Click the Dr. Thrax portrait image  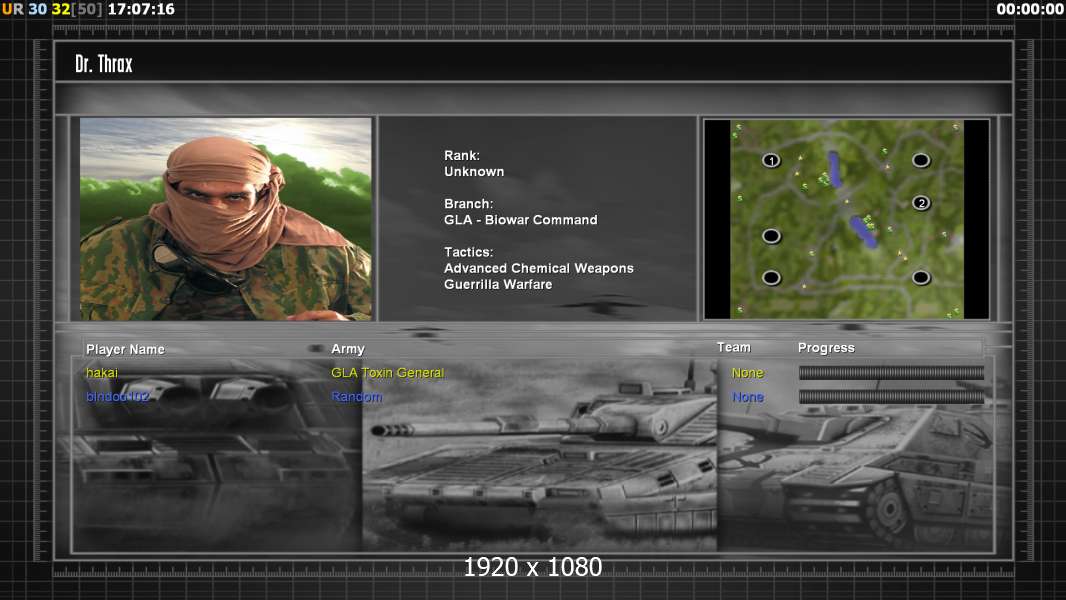coord(226,219)
